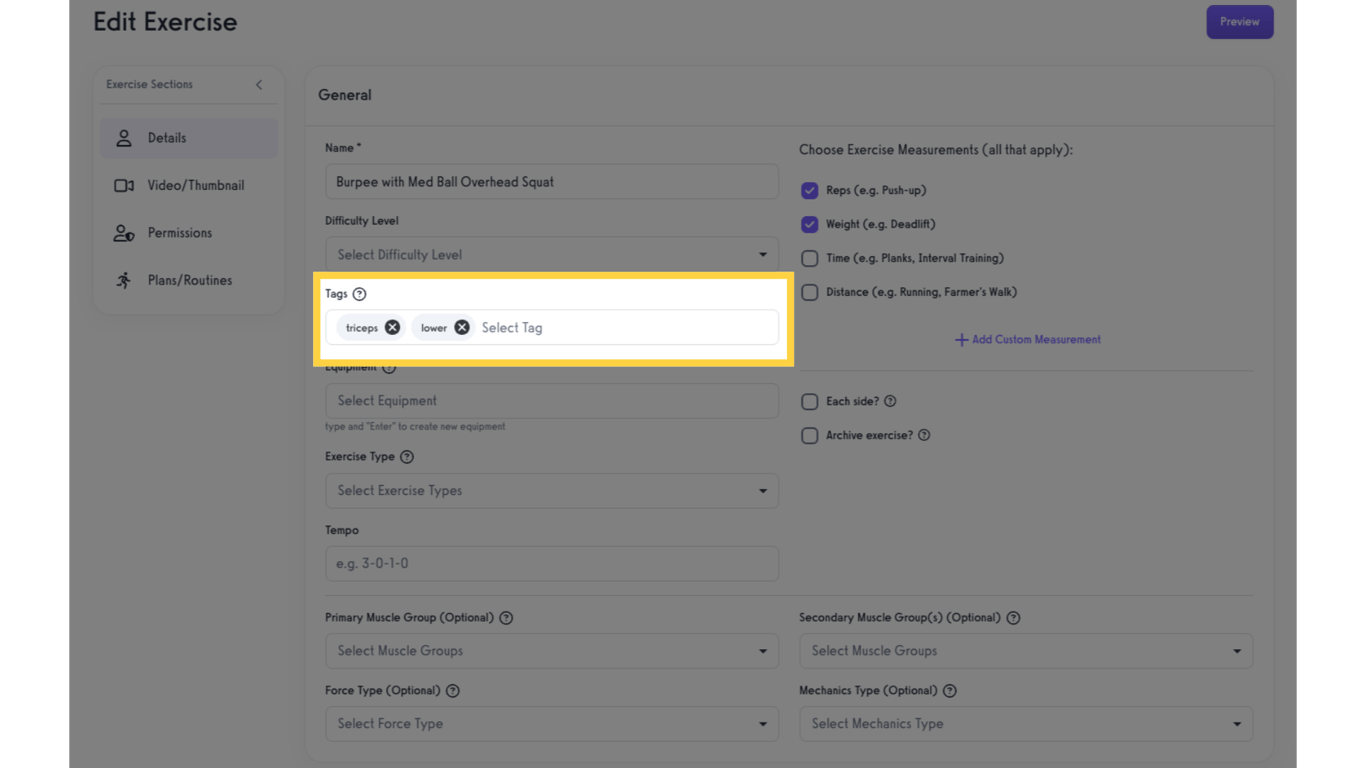Click the Preview button
1366x768 pixels.
(x=1240, y=21)
